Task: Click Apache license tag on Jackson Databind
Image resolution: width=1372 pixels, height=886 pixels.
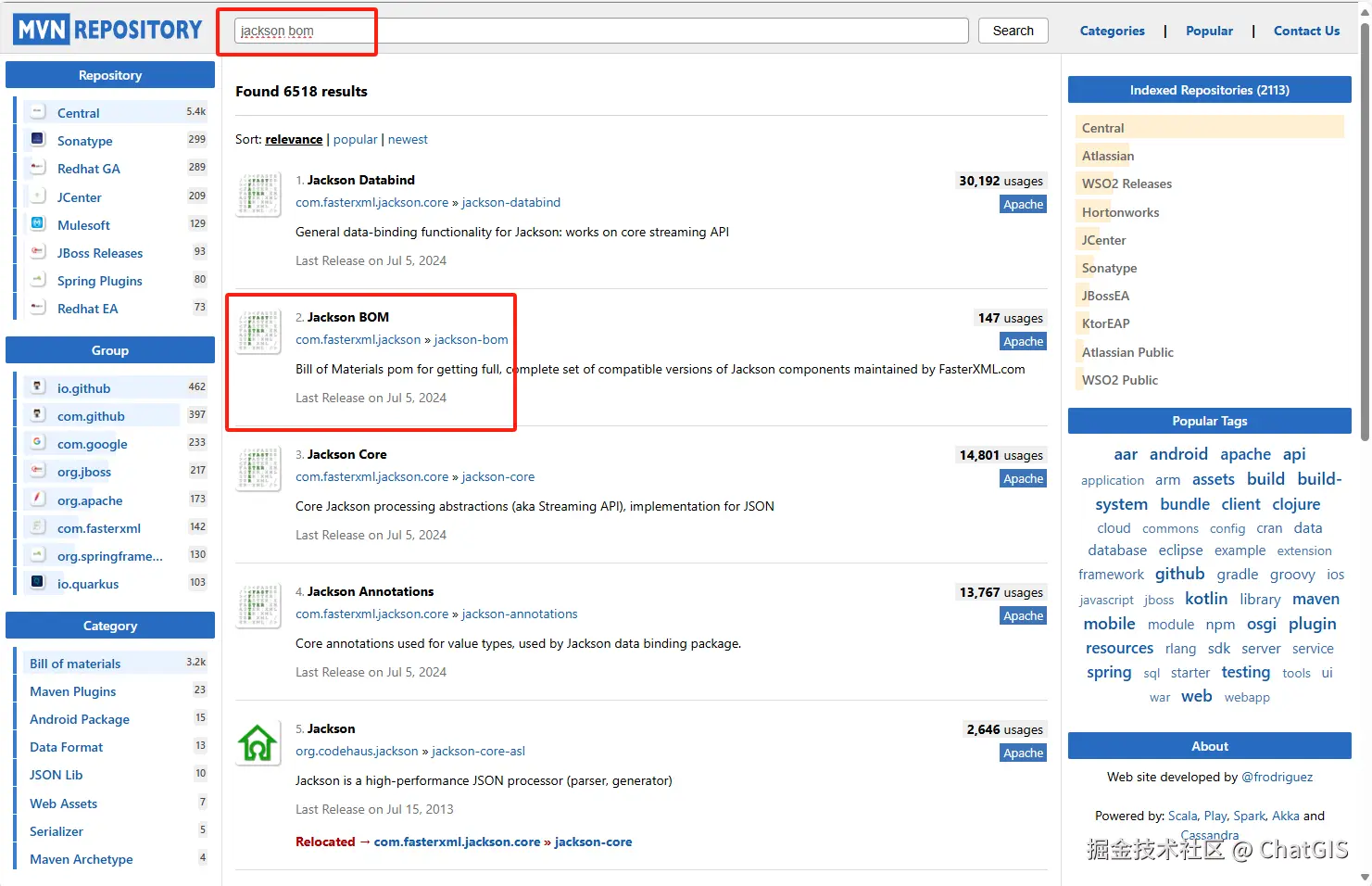Action: point(1024,204)
